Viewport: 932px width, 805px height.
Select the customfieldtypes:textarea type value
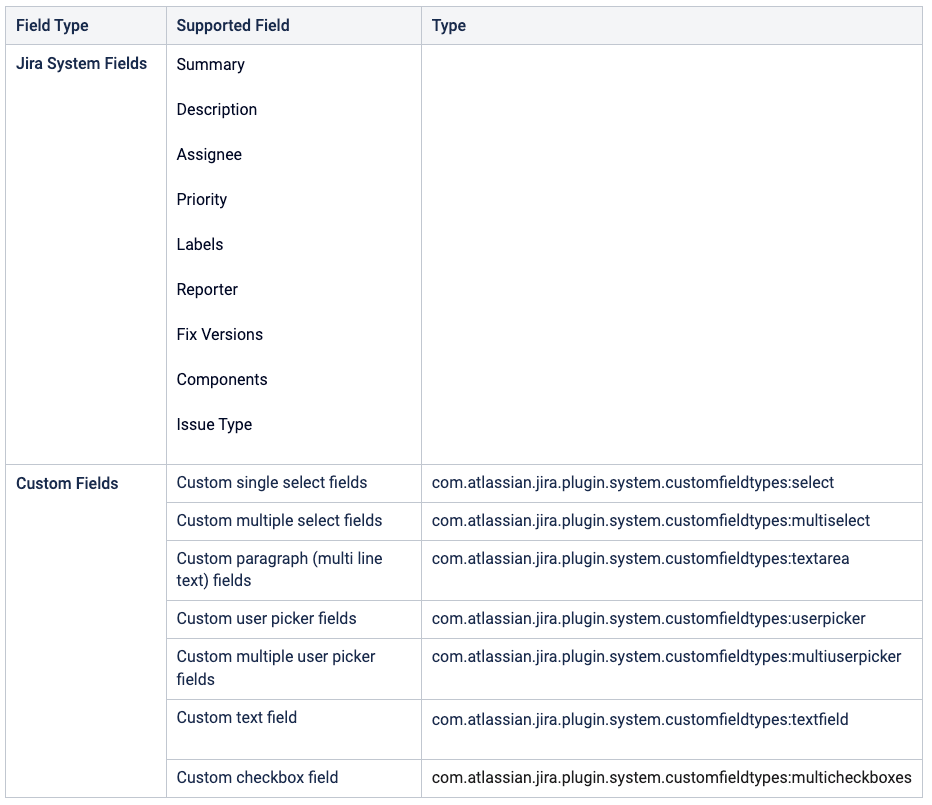(x=641, y=559)
